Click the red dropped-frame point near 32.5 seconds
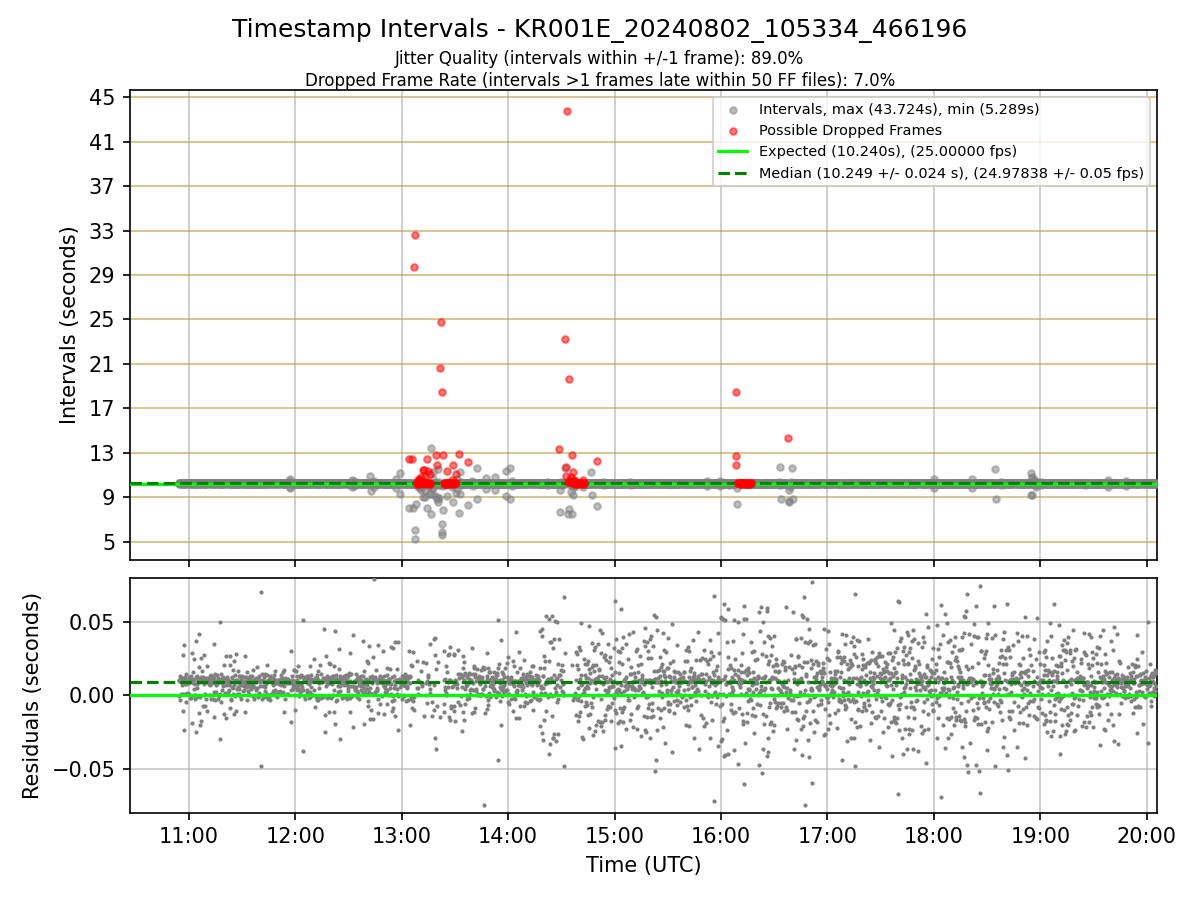Viewport: 1200px width, 900px height. (415, 235)
